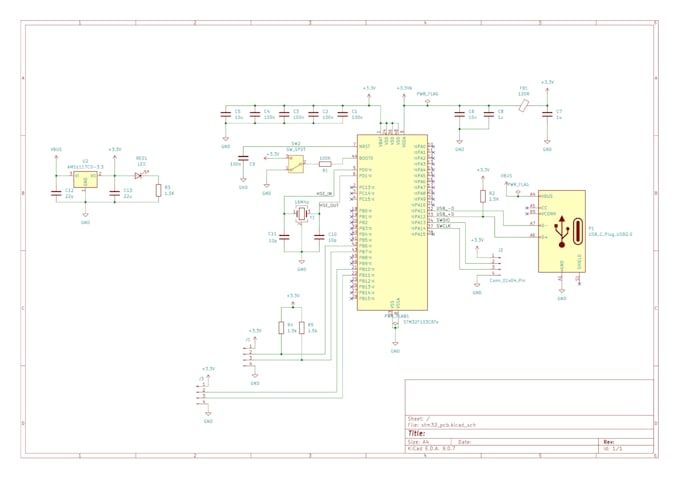Click the PA13 pin label on the chip
Screen dimensions: 680x479
[419, 222]
